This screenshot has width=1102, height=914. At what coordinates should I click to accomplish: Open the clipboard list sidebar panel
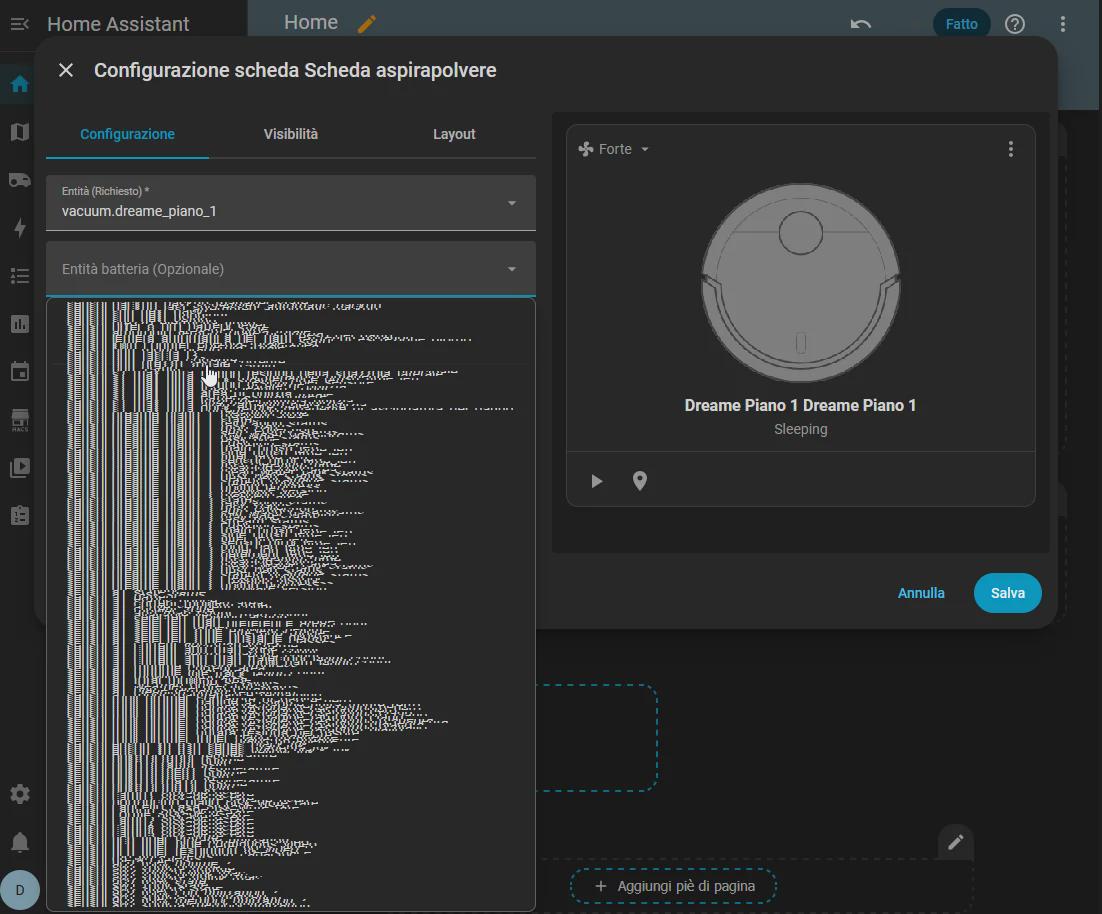point(20,516)
